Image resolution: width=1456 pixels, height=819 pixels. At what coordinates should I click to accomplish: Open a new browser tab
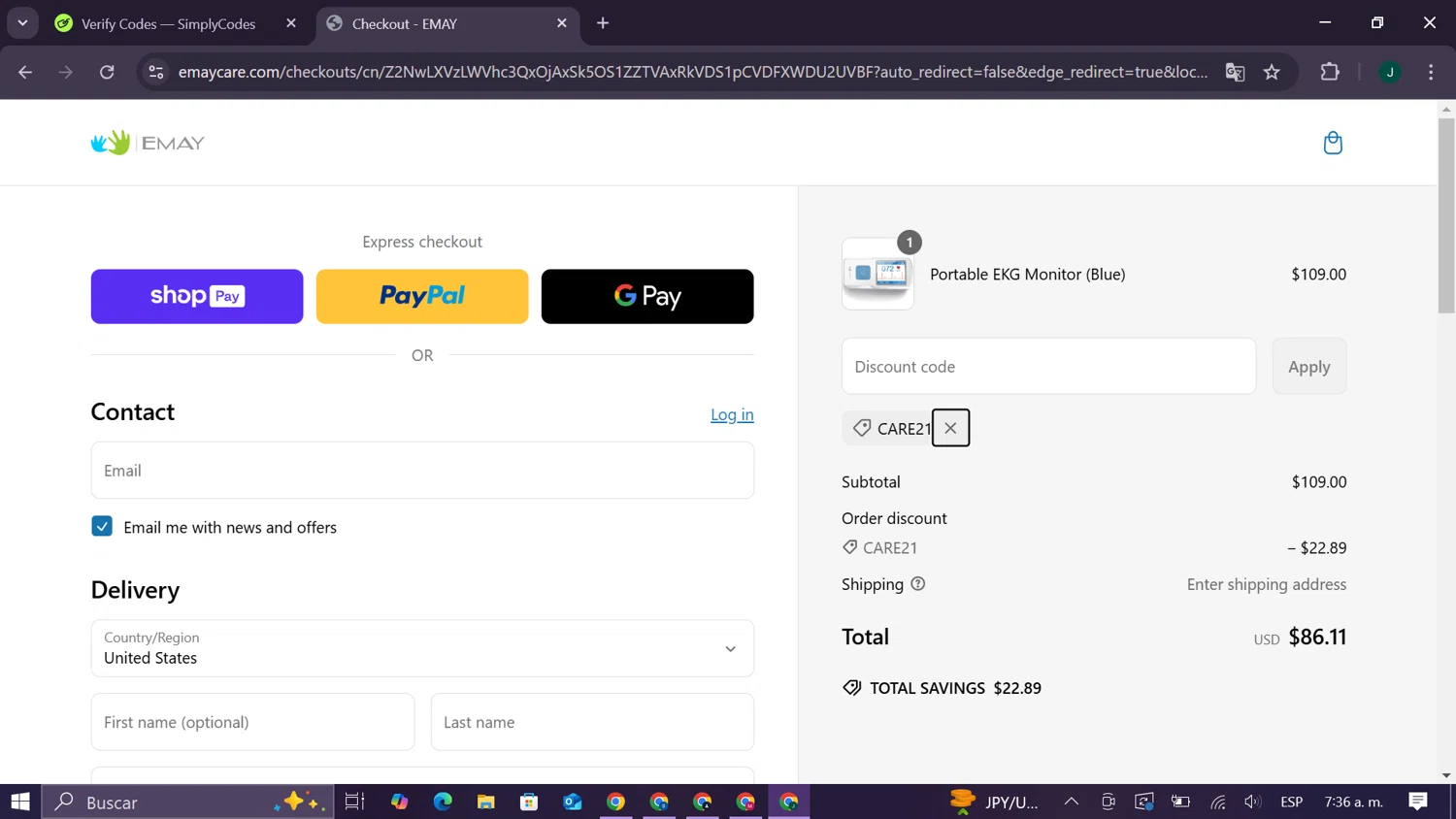pos(603,23)
